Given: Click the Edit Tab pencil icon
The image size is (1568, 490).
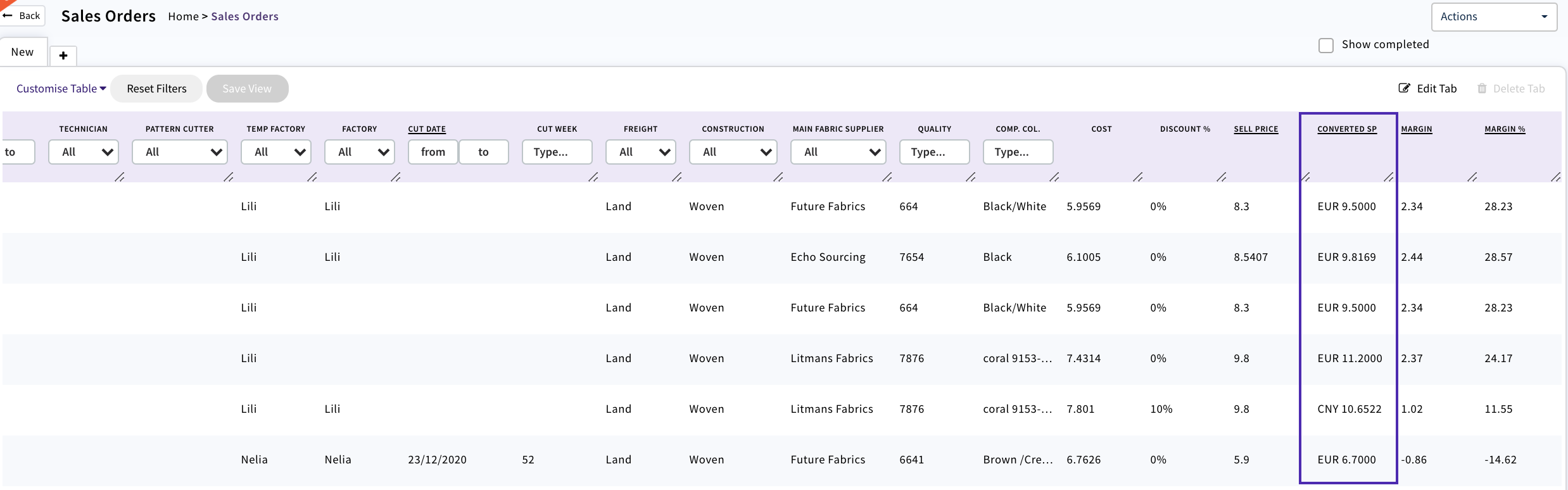Looking at the screenshot, I should click(x=1404, y=89).
